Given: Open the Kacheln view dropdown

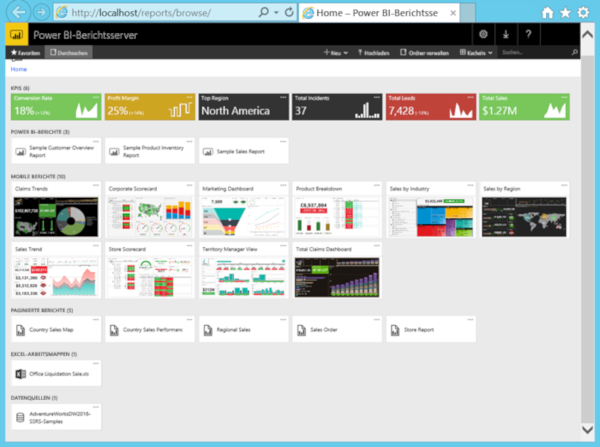Looking at the screenshot, I should (x=476, y=52).
